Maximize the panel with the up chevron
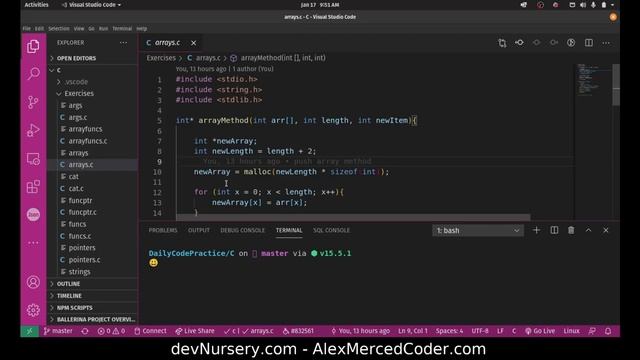Viewport: 640px width, 360px height. tap(588, 230)
